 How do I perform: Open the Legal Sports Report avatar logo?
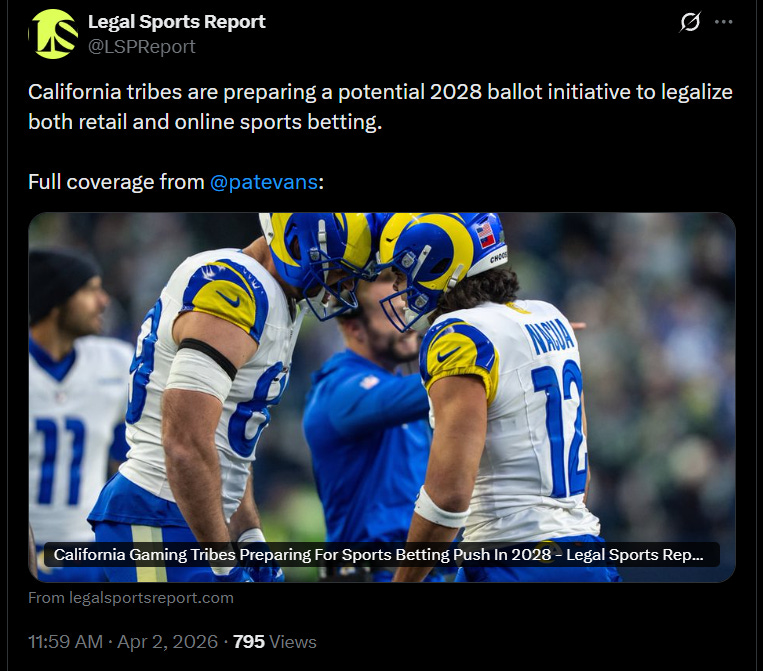[x=54, y=34]
